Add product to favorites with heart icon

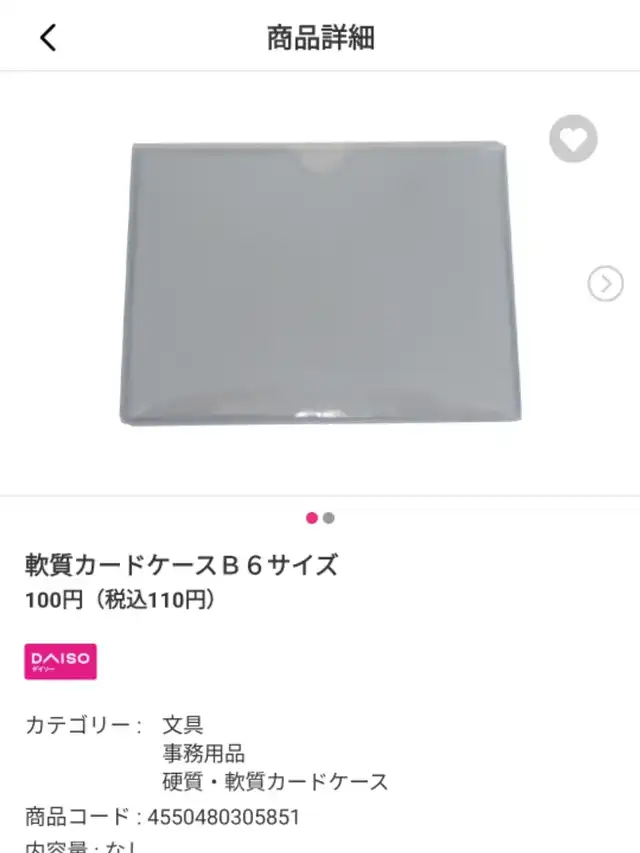[573, 139]
